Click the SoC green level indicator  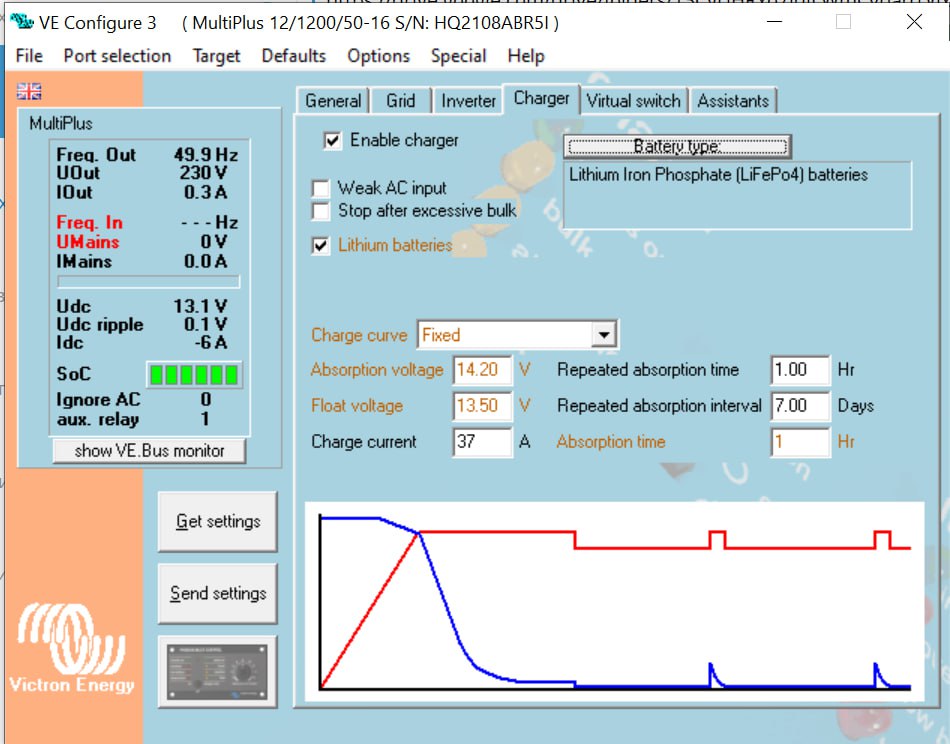[194, 374]
